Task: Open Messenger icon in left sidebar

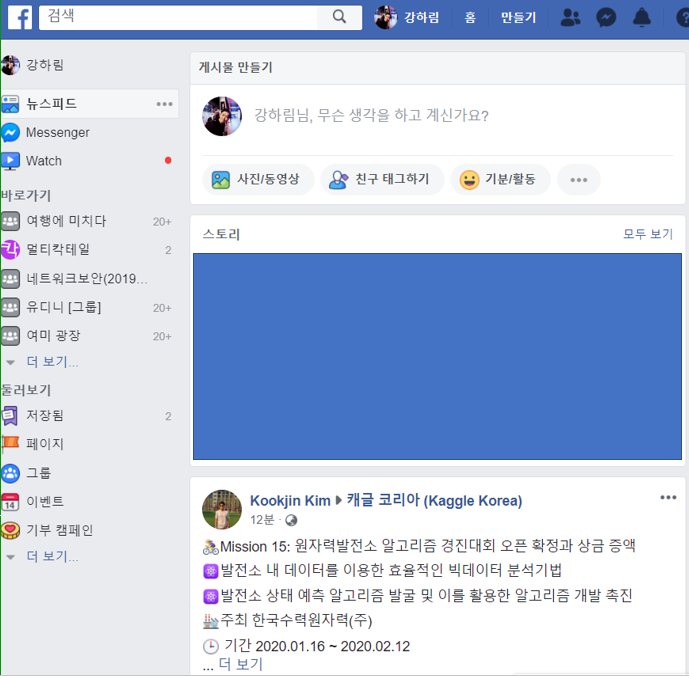Action: [x=10, y=132]
